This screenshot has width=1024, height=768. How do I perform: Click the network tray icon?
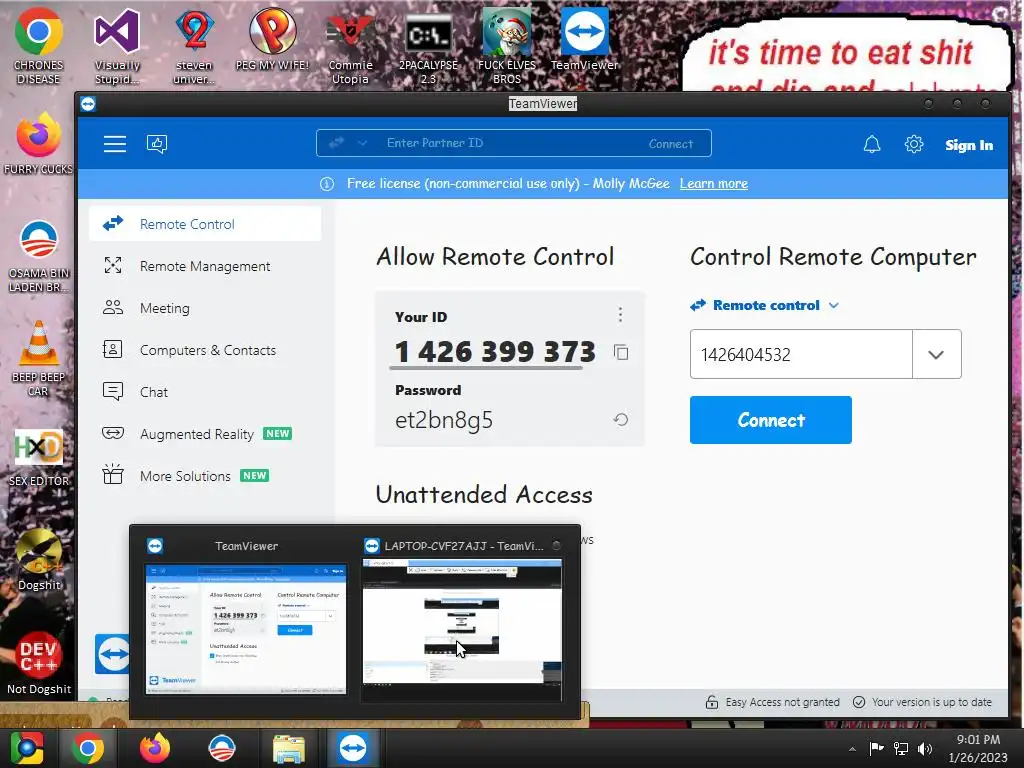[x=901, y=748]
